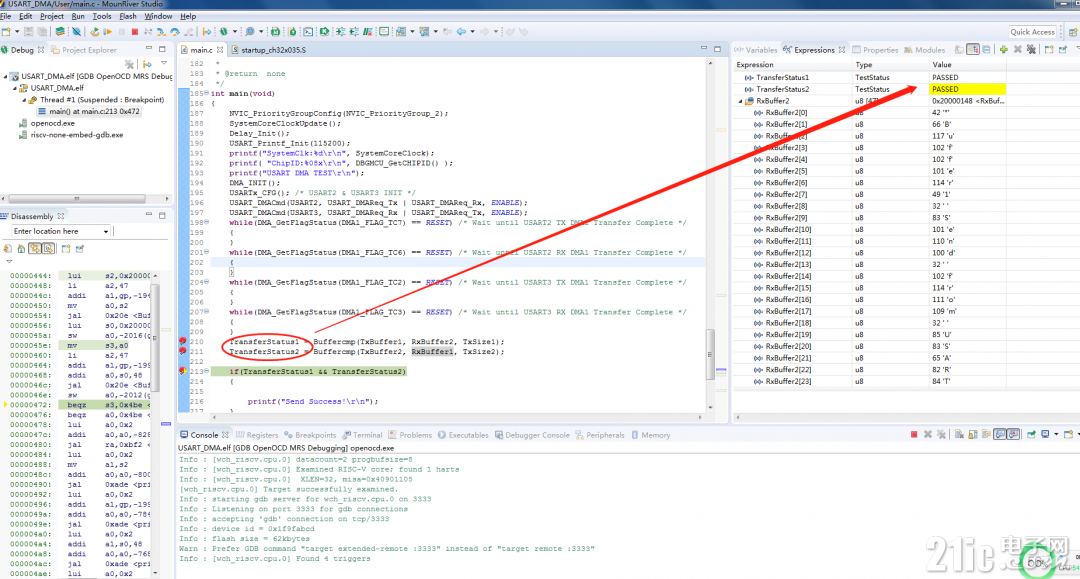The width and height of the screenshot is (1080, 579).
Task: Click the Save toolbar icon
Action: (x=28, y=32)
